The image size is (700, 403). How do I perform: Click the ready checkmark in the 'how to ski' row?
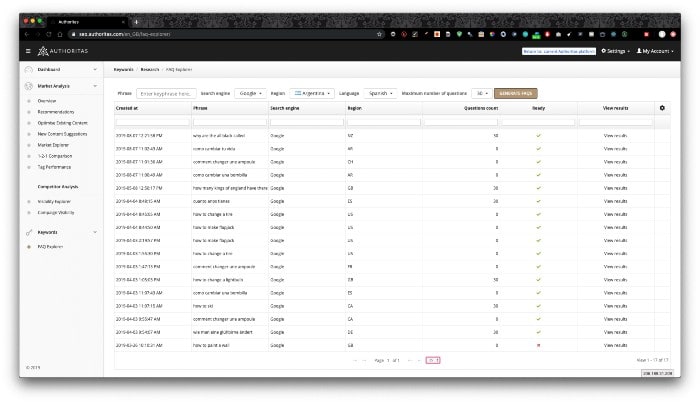tap(538, 306)
